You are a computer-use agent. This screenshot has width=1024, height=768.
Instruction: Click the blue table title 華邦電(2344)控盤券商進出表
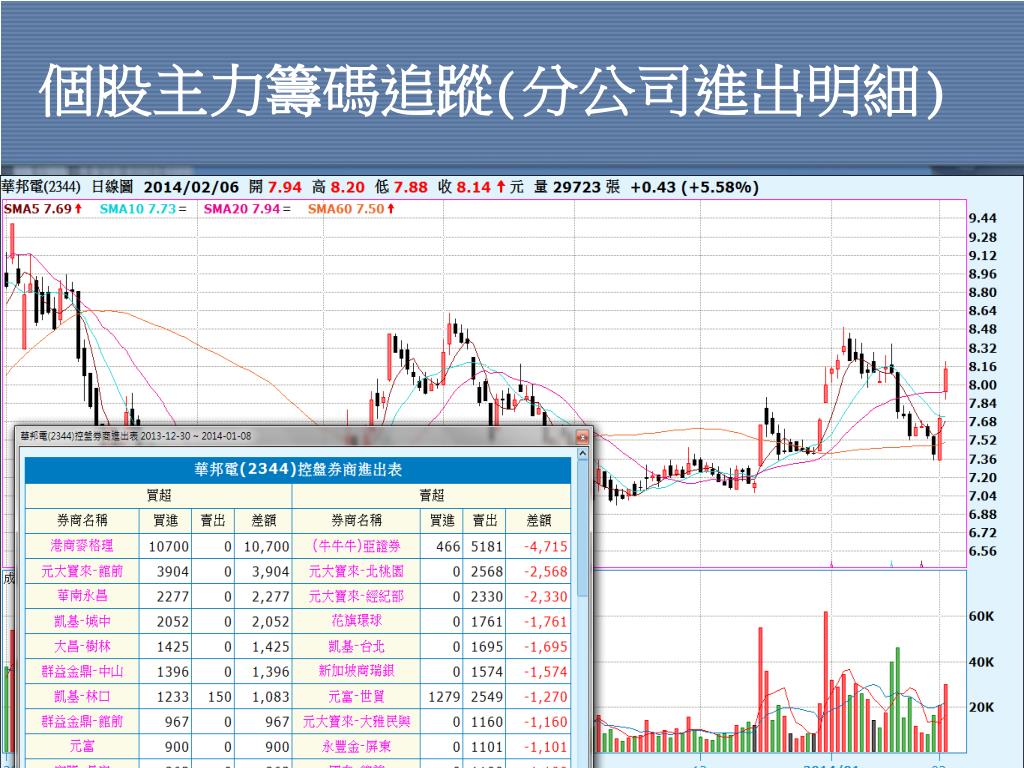(x=298, y=470)
